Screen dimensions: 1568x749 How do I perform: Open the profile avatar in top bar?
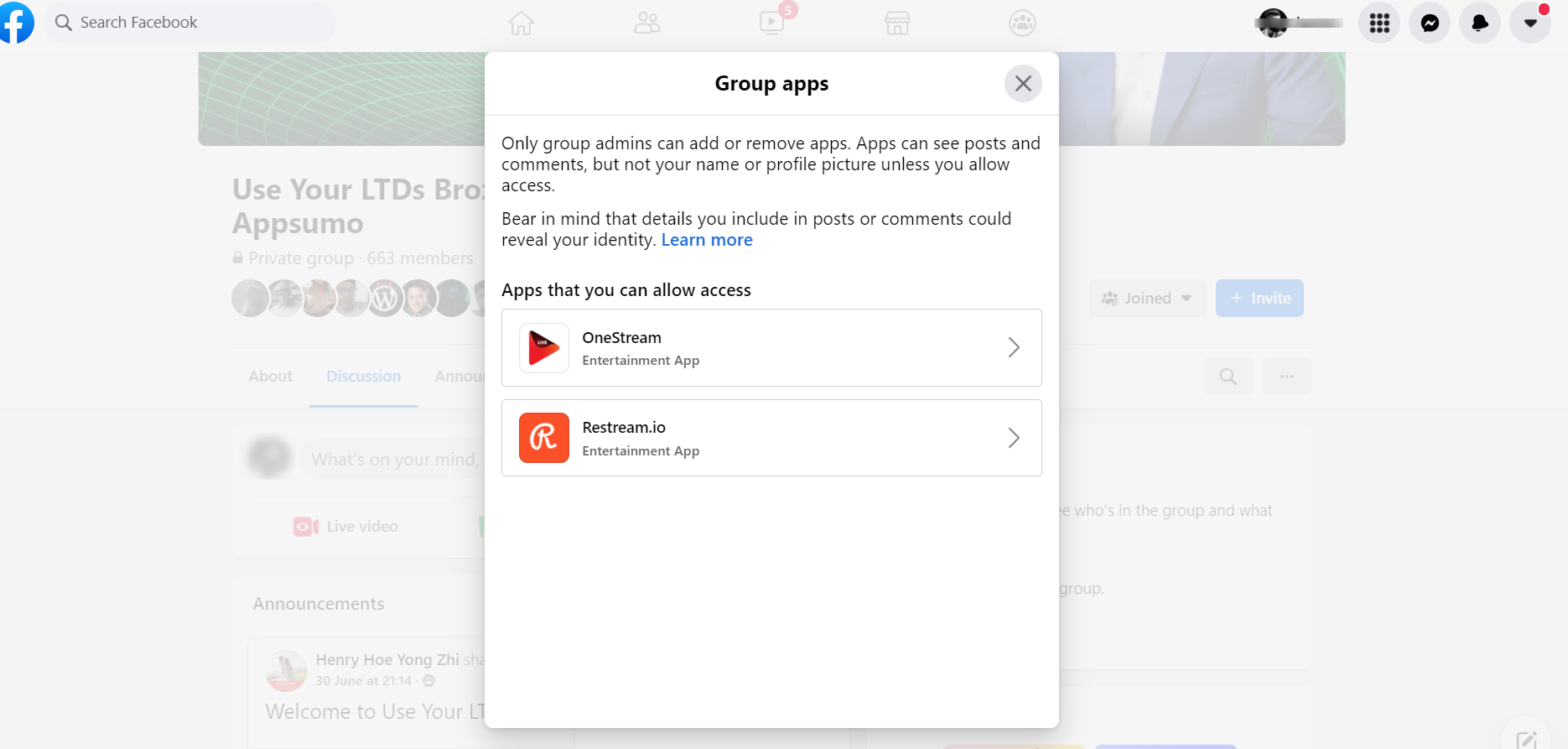pos(1273,23)
